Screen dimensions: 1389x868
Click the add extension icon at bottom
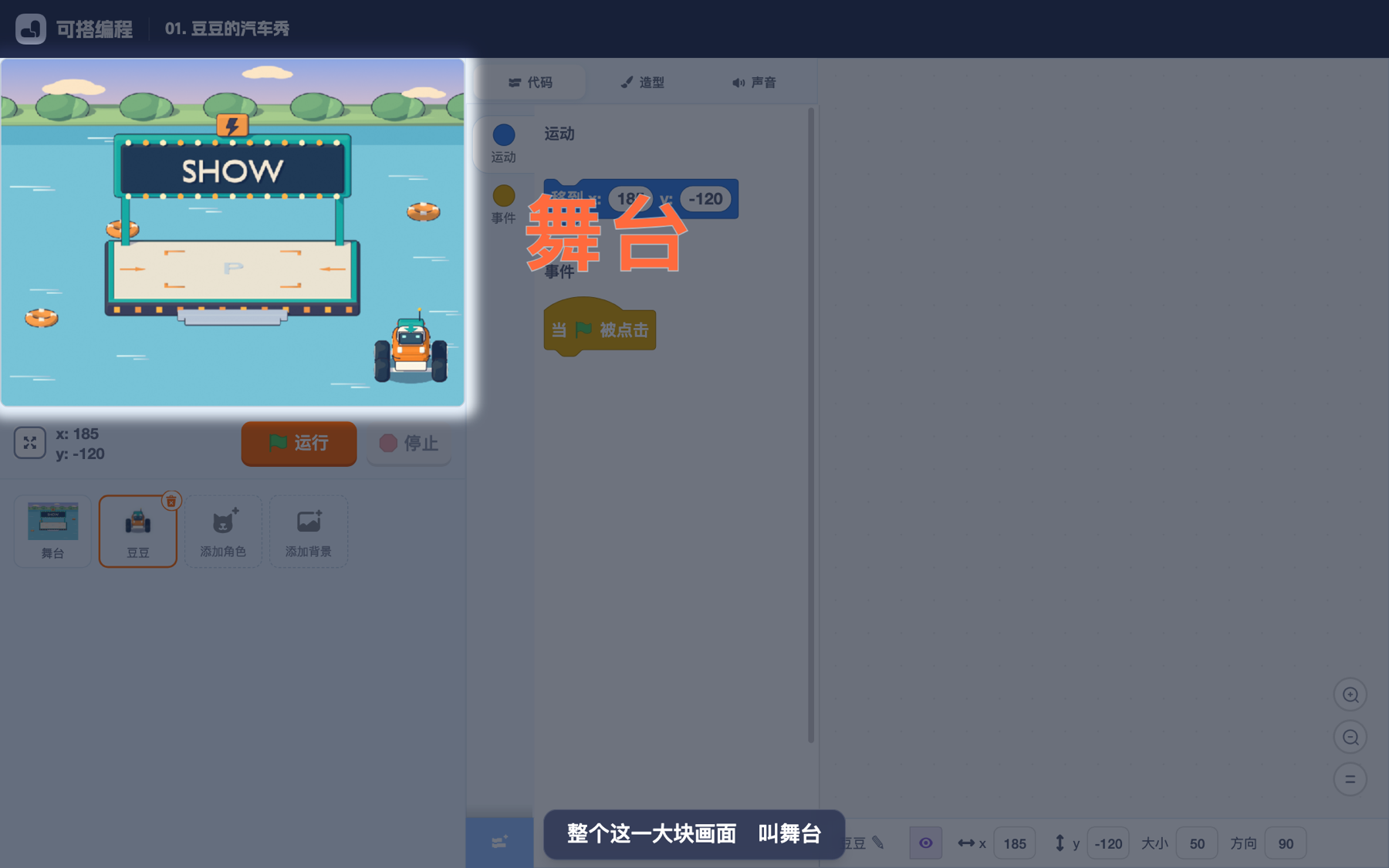click(499, 842)
